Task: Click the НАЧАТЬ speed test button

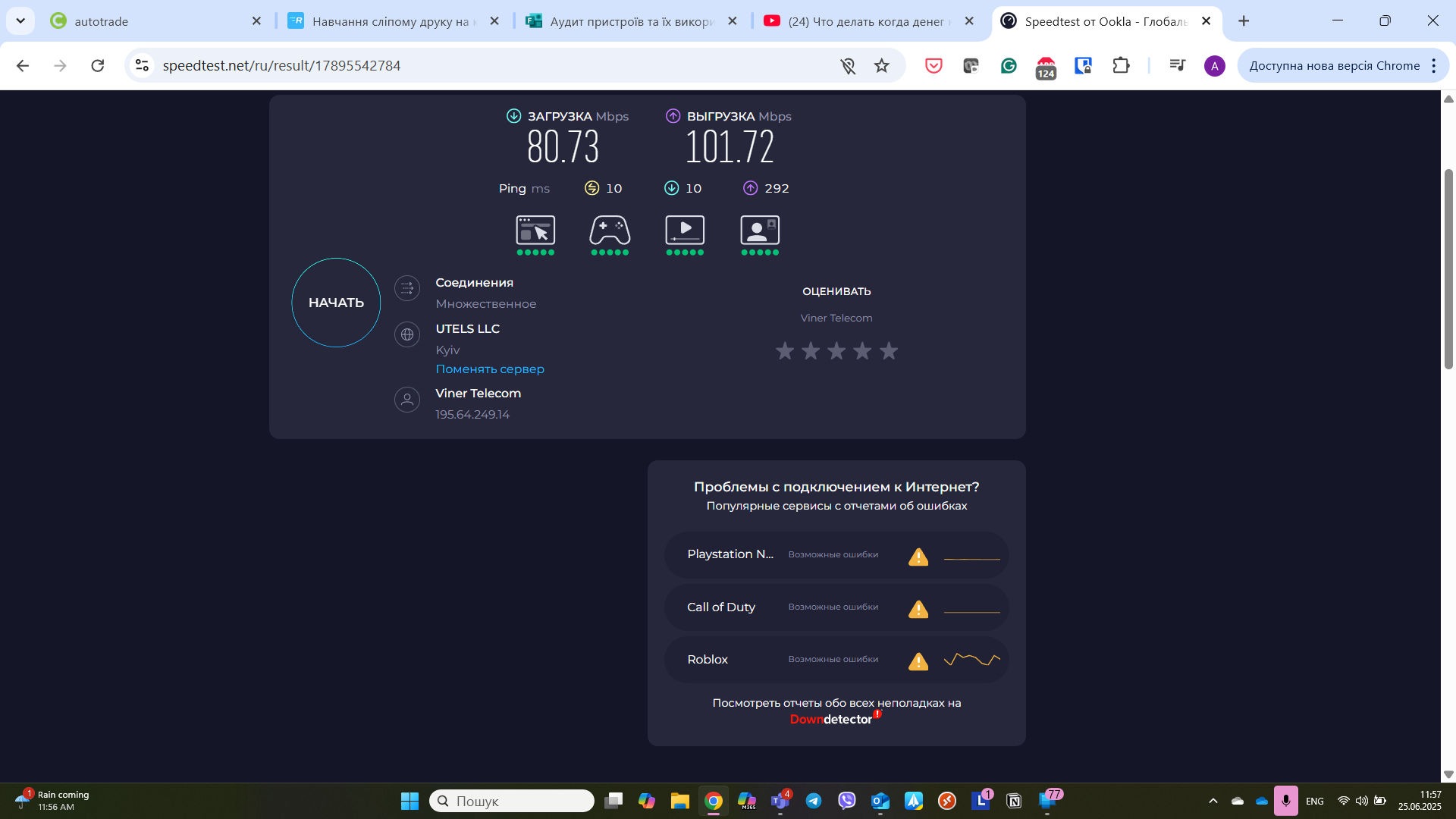Action: pyautogui.click(x=336, y=303)
